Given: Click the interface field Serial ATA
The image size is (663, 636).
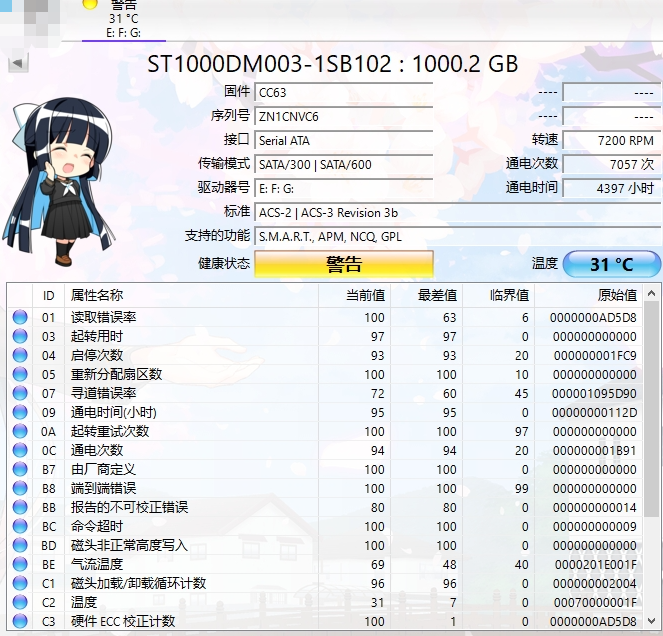Looking at the screenshot, I should click(x=344, y=140).
